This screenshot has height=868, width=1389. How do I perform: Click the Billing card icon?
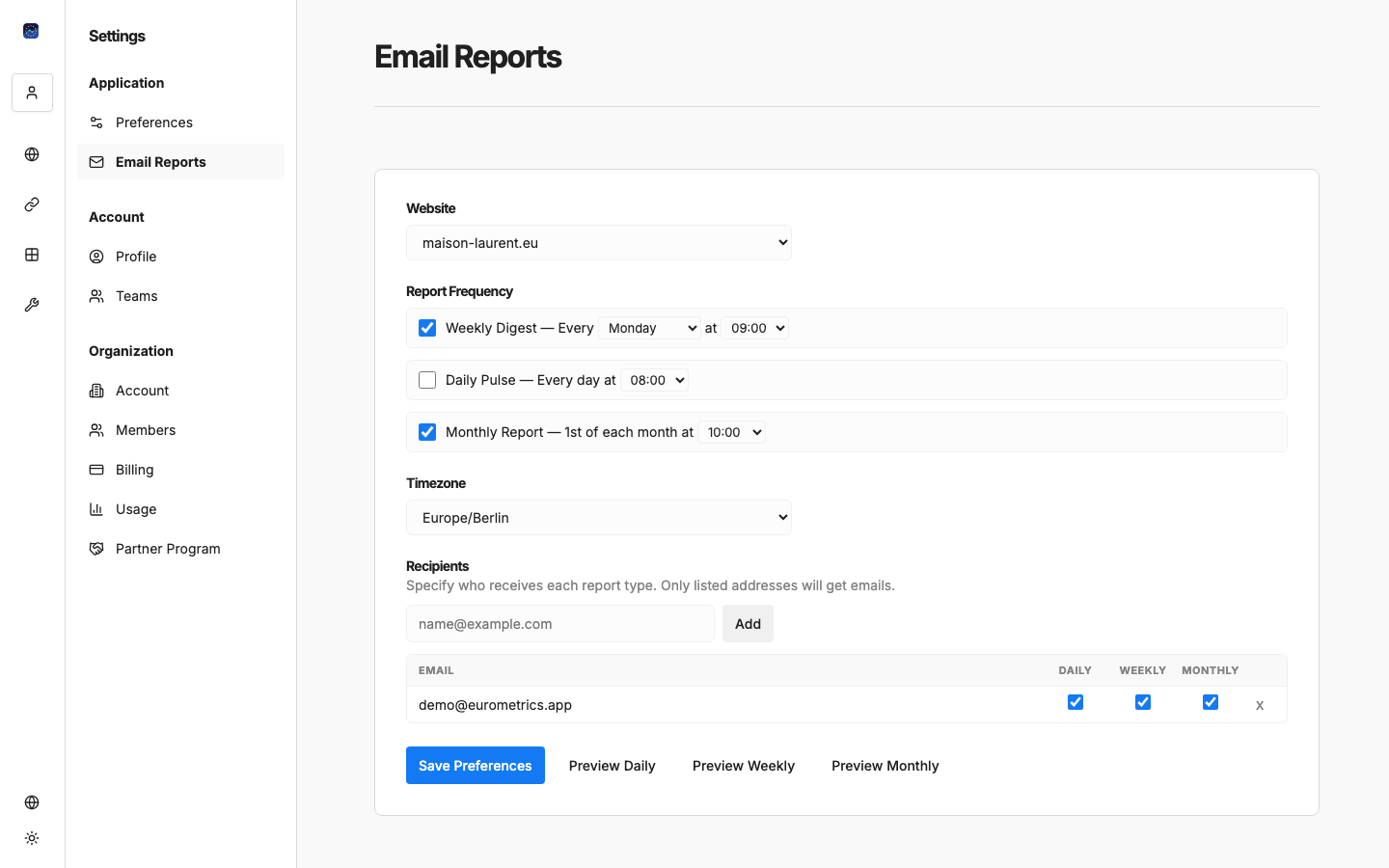(96, 470)
